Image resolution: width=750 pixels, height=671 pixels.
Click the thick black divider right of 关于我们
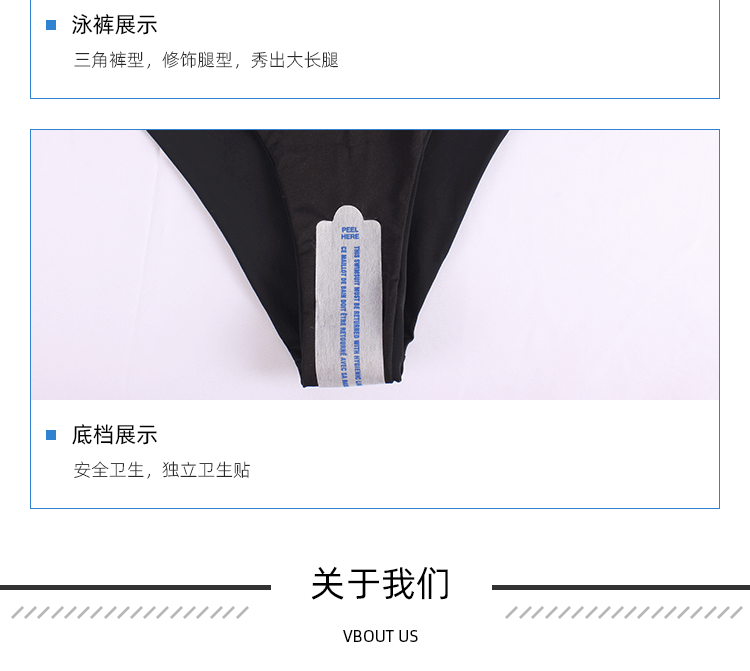(621, 587)
